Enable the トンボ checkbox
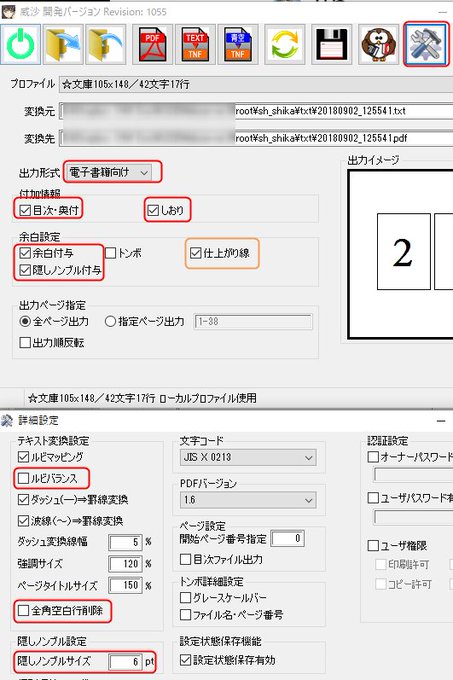The height and width of the screenshot is (680, 453). (111, 253)
